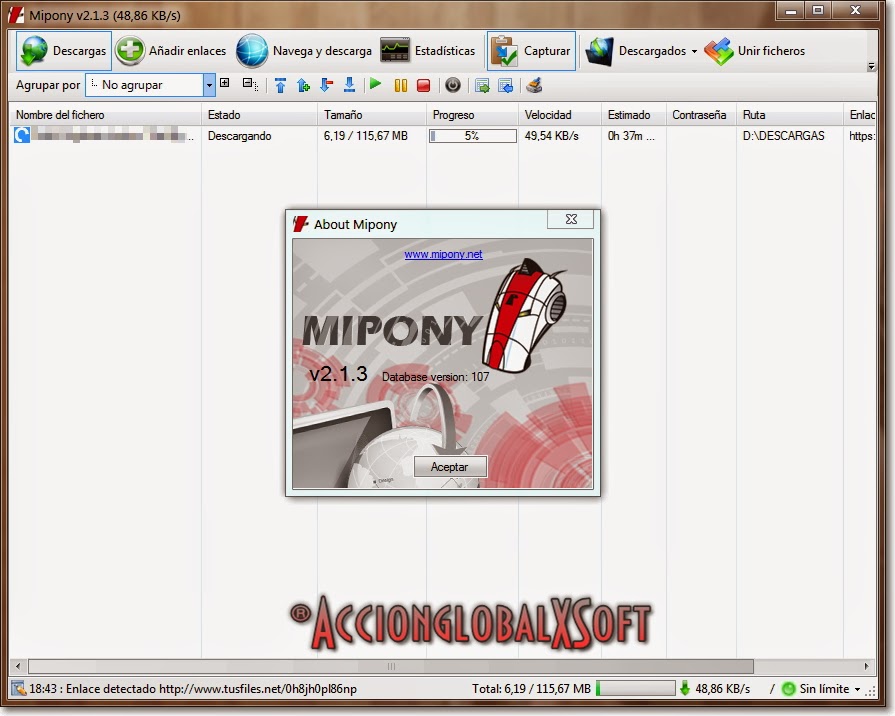Open Navega y descarga browser
This screenshot has height=716, width=895.
pyautogui.click(x=304, y=51)
